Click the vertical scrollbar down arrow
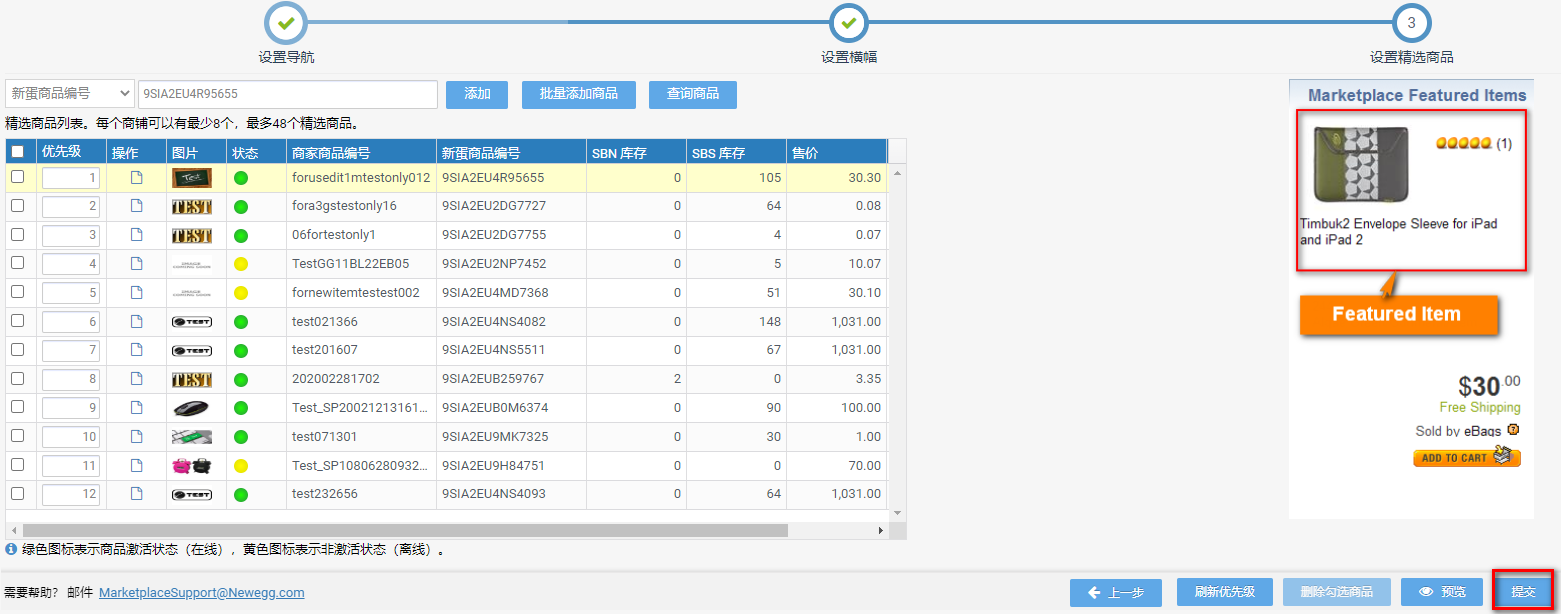 pyautogui.click(x=897, y=512)
